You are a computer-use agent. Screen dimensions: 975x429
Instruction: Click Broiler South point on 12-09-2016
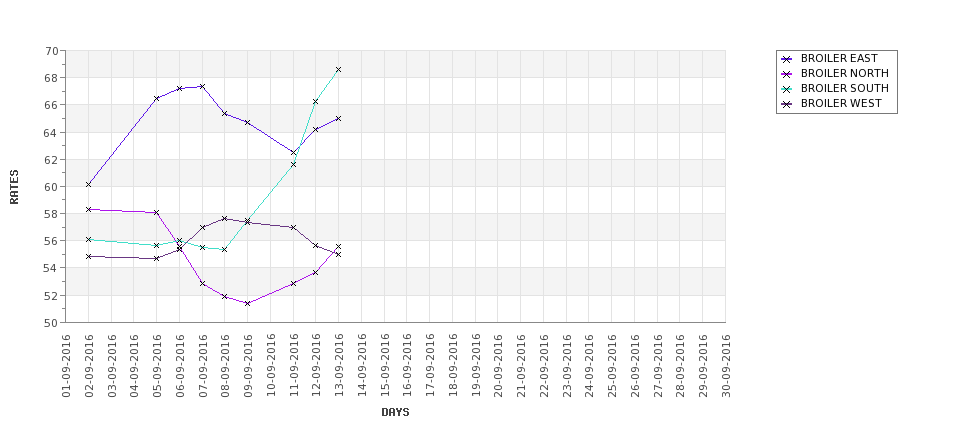pyautogui.click(x=315, y=101)
